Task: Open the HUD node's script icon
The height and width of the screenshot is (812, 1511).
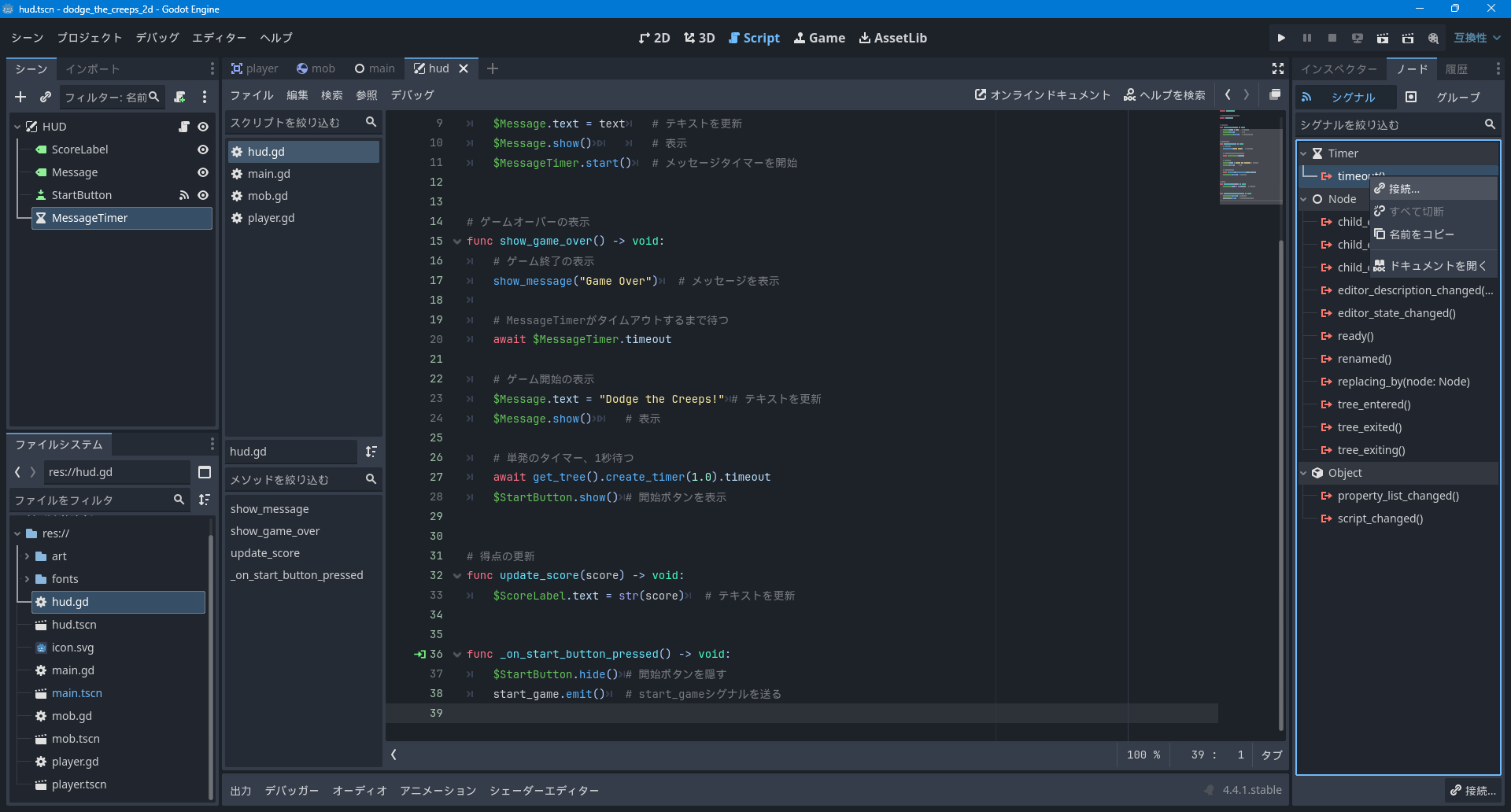Action: click(x=184, y=127)
